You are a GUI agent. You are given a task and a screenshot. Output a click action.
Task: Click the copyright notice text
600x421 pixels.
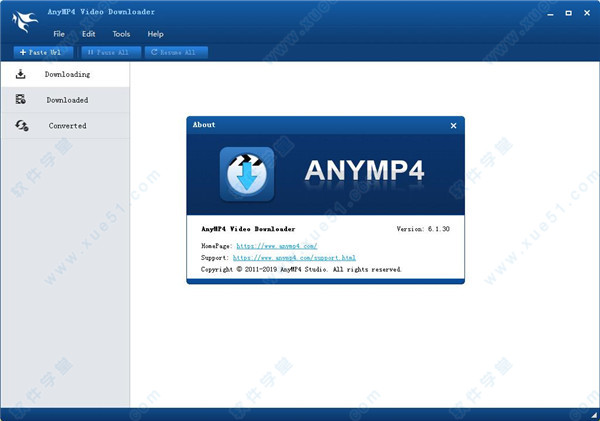(x=301, y=269)
